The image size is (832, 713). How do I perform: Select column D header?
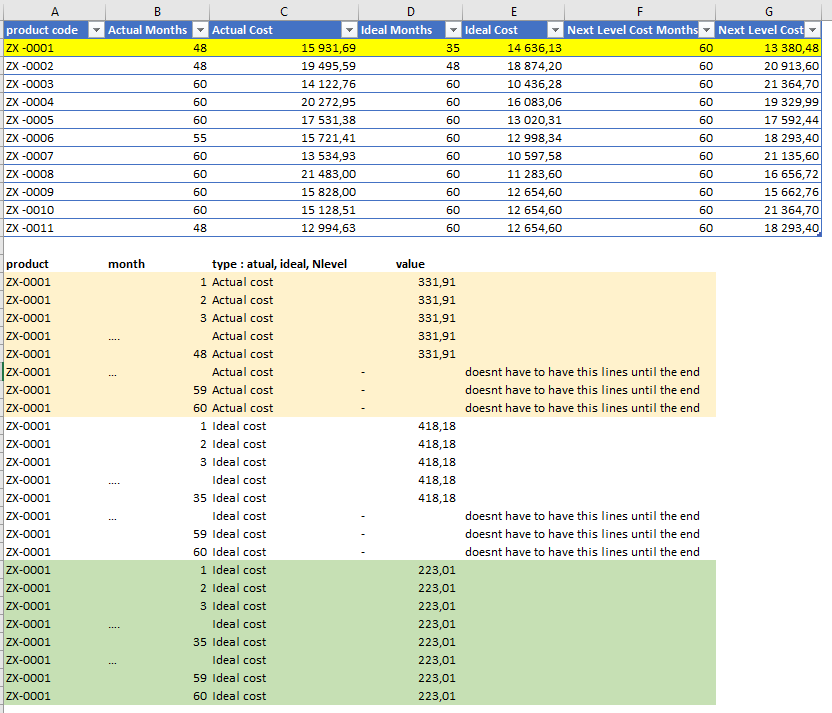[411, 11]
